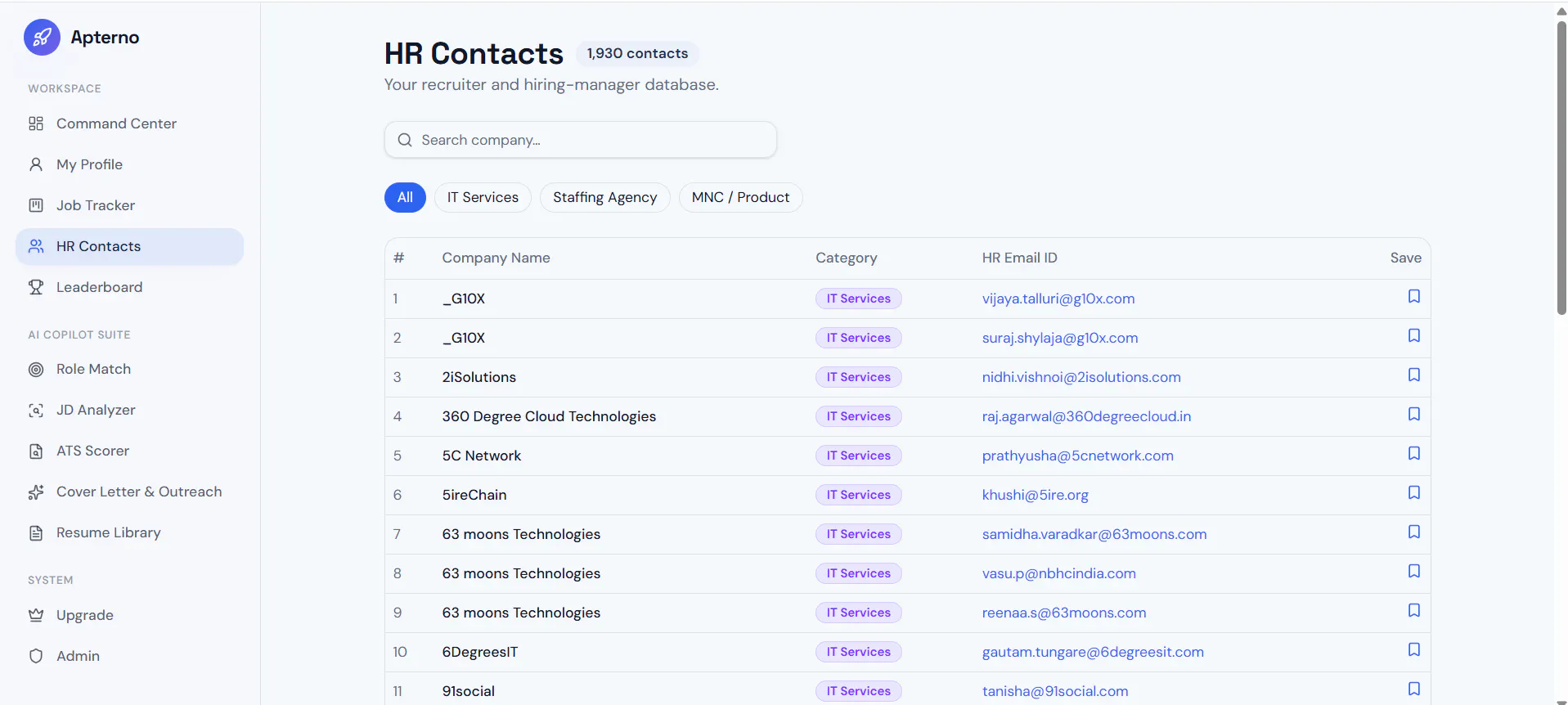Save the vijaya.talluri@g10x.com contact with bookmark

(x=1413, y=296)
